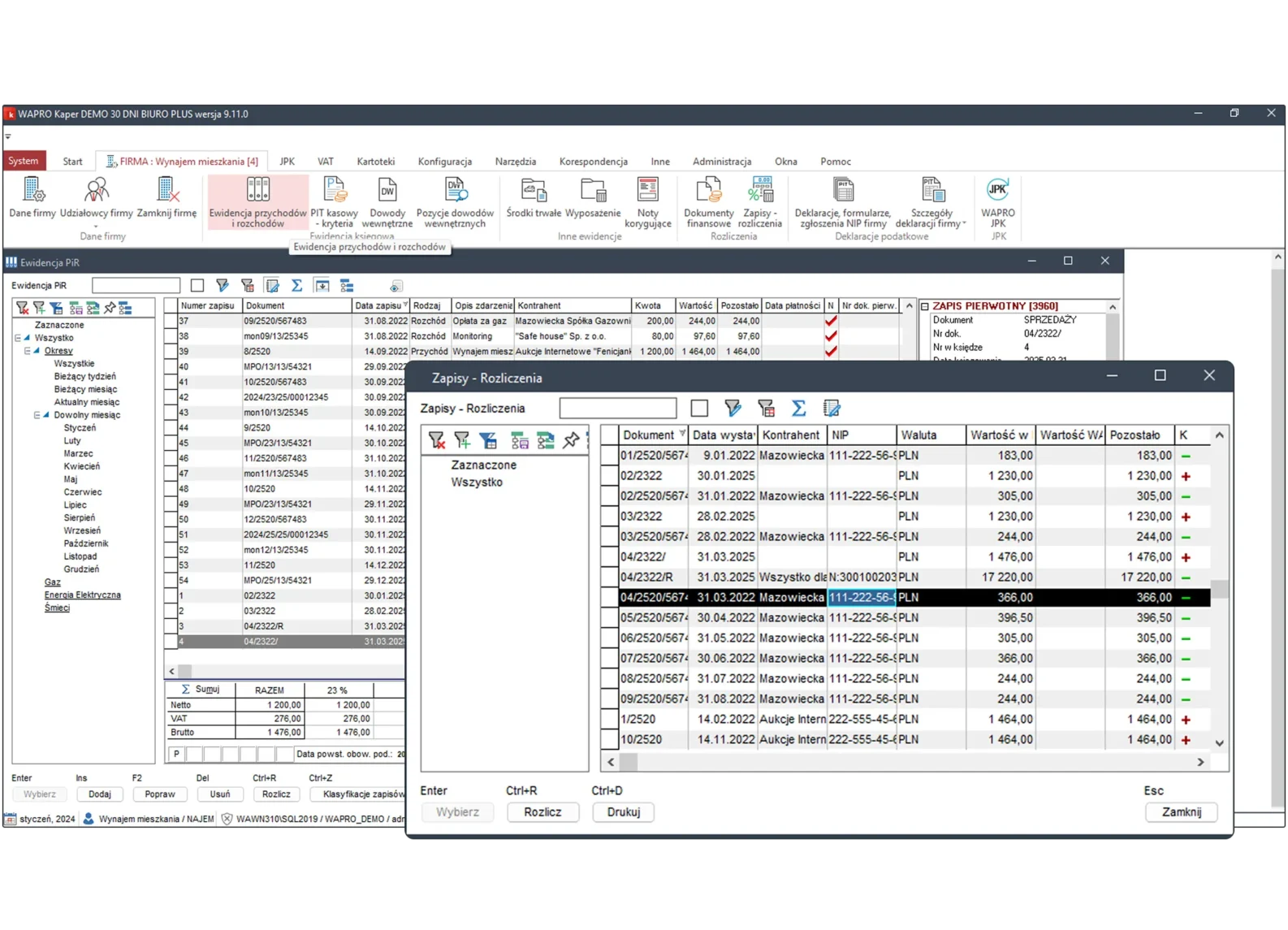Open Dowody wewnętrzne ribbon icon
This screenshot has height=930, width=1288.
click(x=387, y=202)
